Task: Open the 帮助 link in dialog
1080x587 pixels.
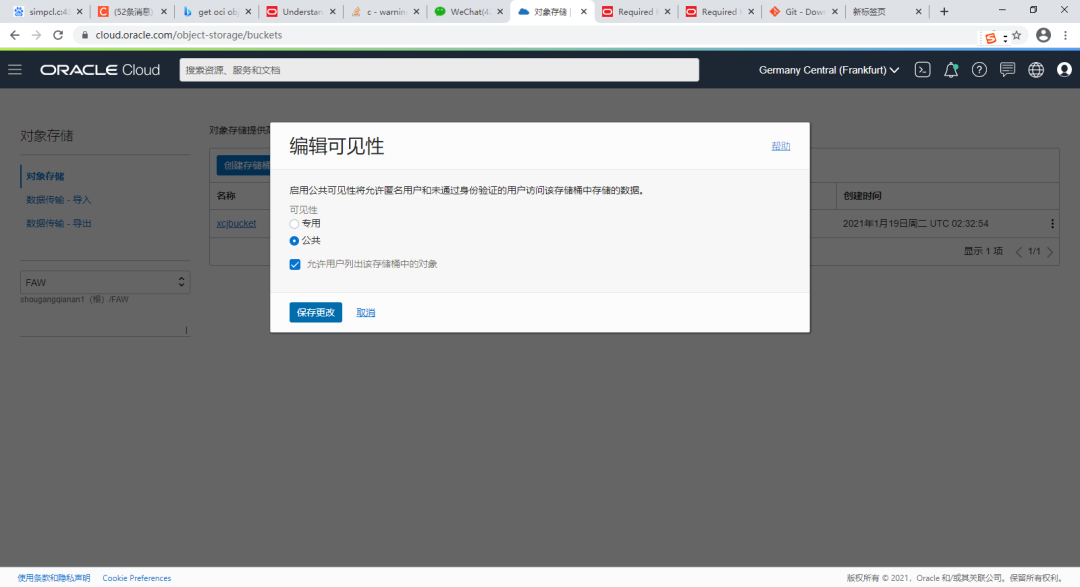Action: coord(780,146)
